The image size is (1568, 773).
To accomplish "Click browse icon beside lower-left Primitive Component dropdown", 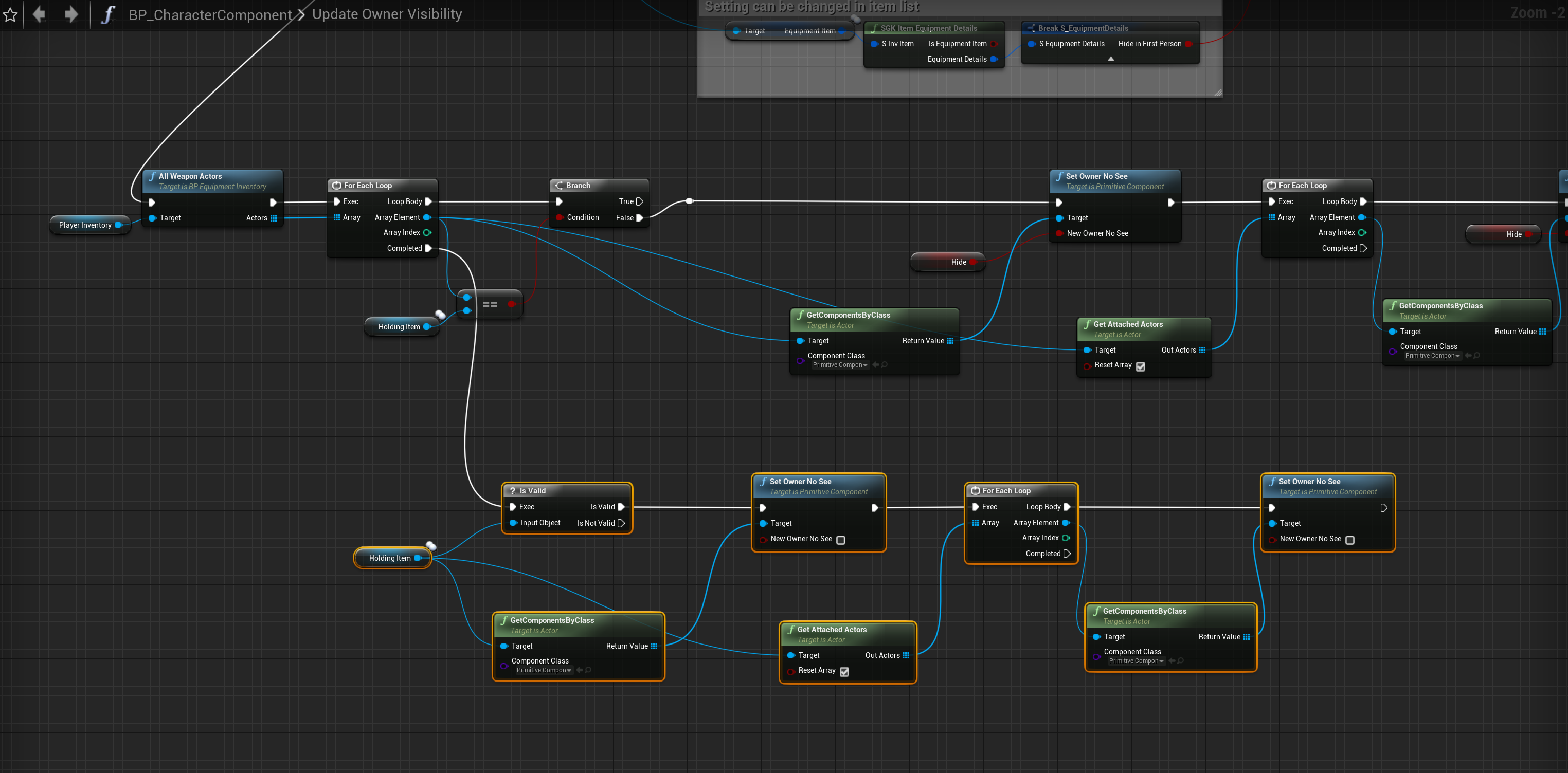I will click(588, 670).
